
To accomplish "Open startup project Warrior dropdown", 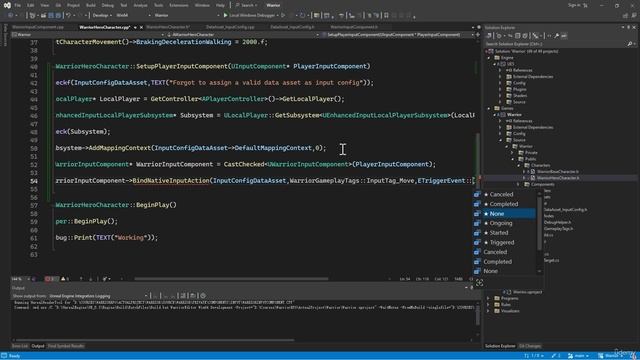I will [x=186, y=16].
